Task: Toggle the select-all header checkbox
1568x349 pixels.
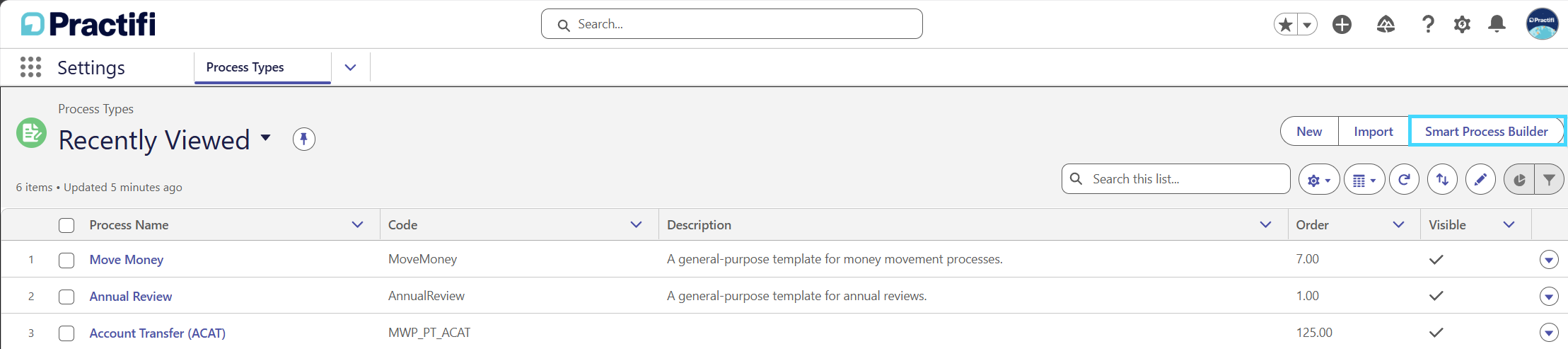Action: pos(66,225)
